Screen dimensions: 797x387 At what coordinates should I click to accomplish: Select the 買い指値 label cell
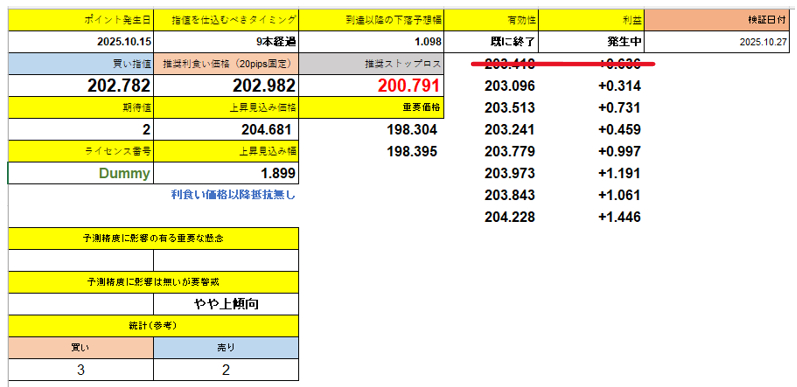[81, 64]
